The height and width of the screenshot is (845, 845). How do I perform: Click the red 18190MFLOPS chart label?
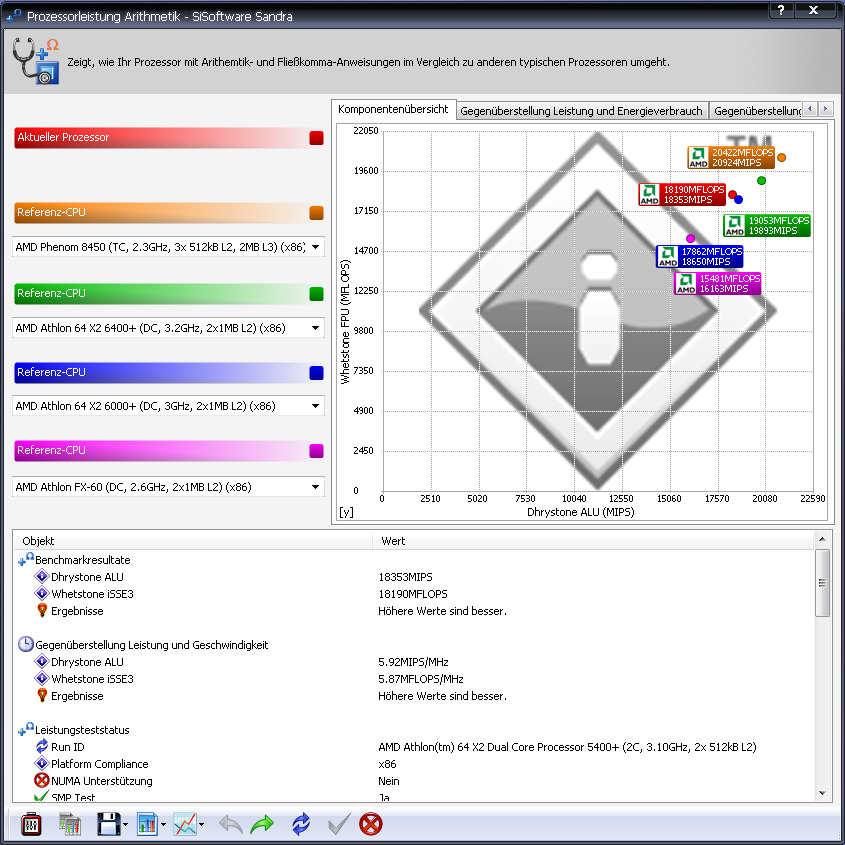click(x=682, y=195)
